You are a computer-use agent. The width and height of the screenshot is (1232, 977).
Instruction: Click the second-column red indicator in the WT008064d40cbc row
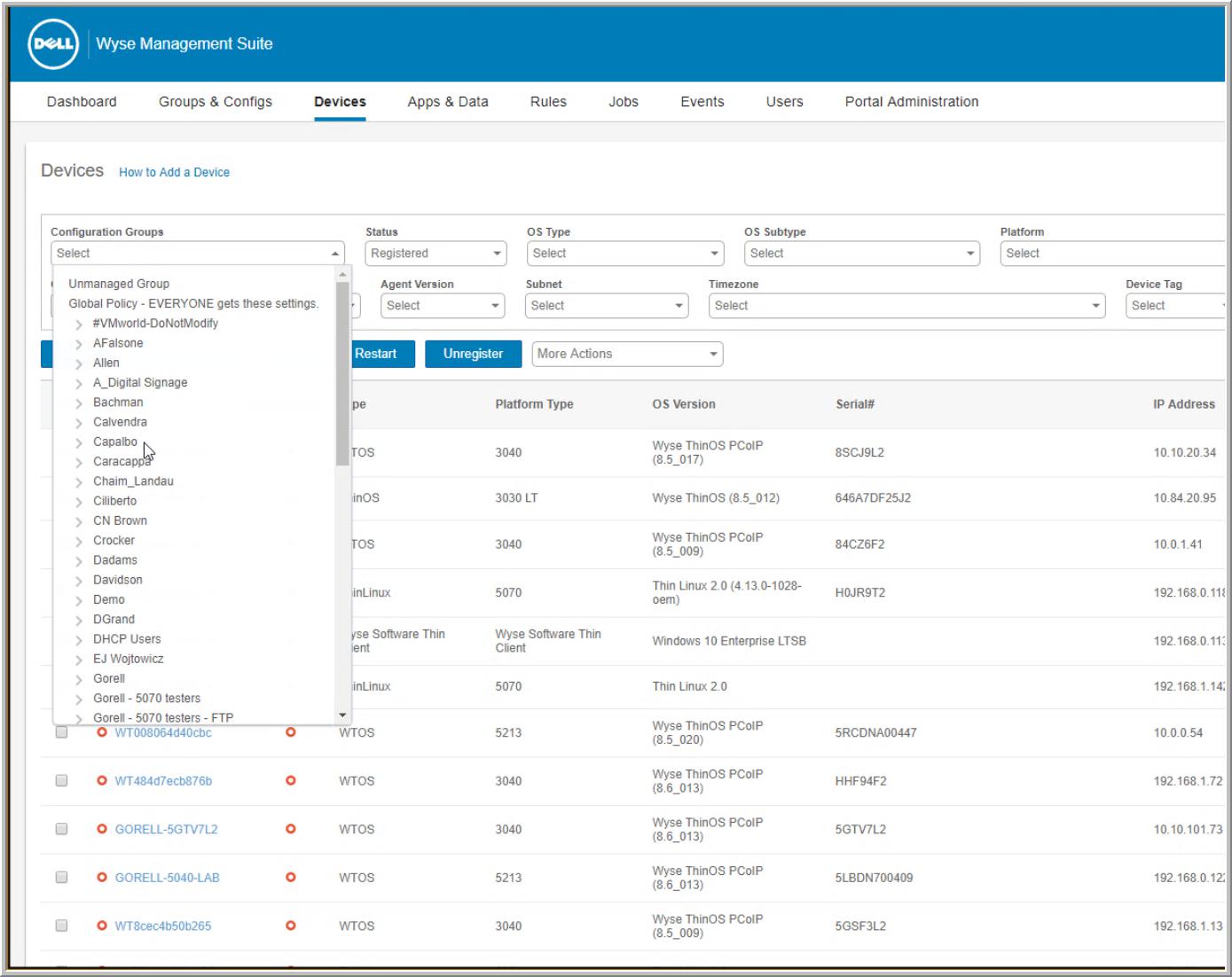click(x=291, y=732)
